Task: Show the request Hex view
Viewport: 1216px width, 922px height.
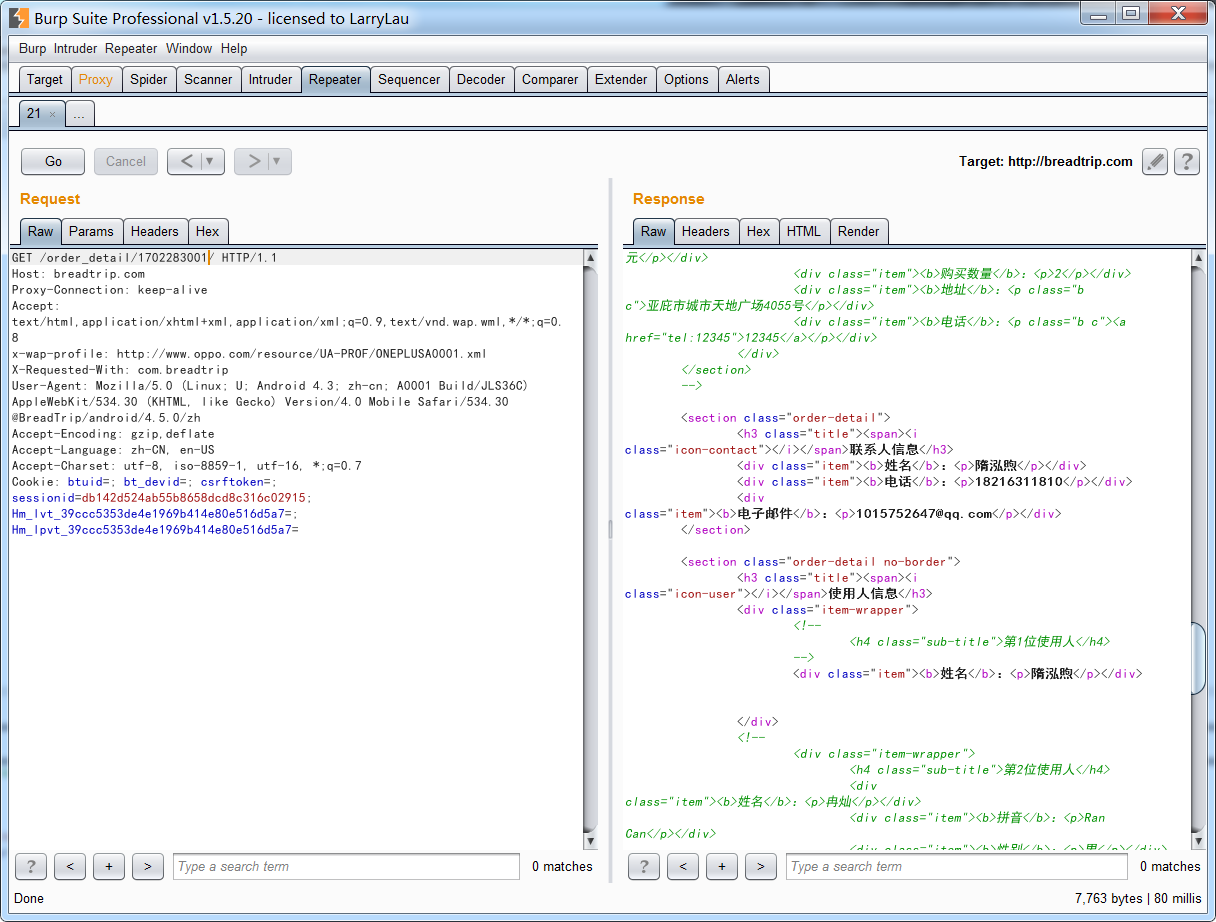Action: point(208,231)
